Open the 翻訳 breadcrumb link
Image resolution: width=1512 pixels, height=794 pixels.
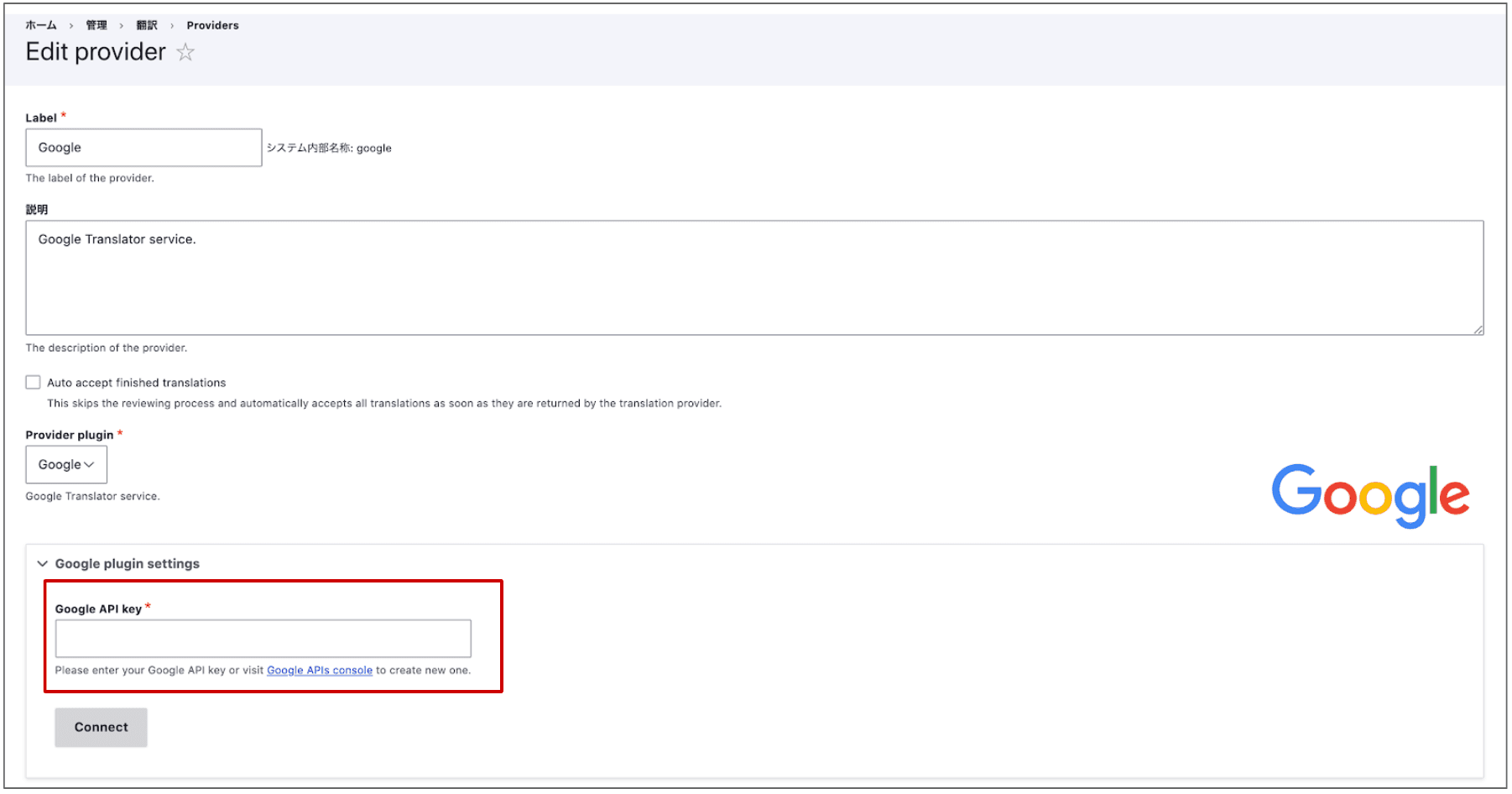(147, 25)
